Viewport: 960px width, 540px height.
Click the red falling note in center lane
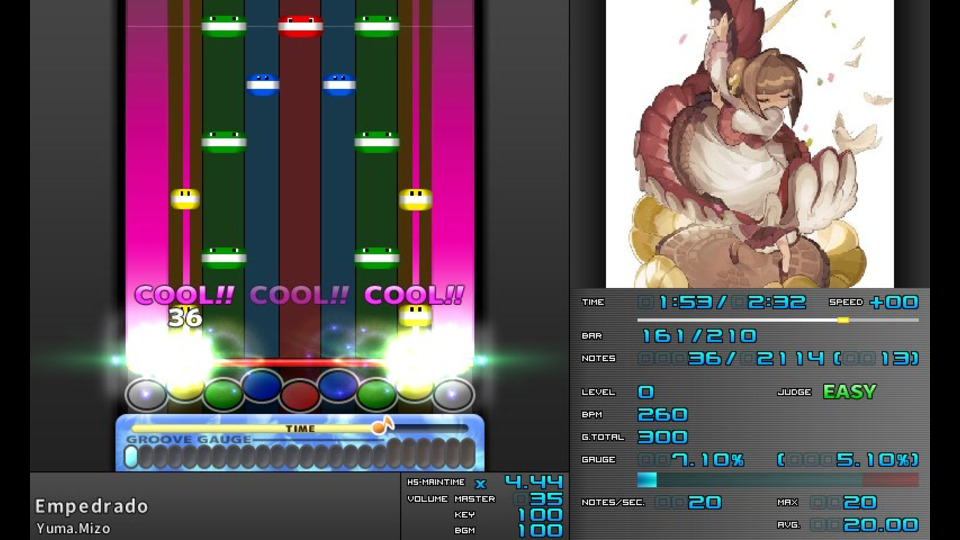300,26
